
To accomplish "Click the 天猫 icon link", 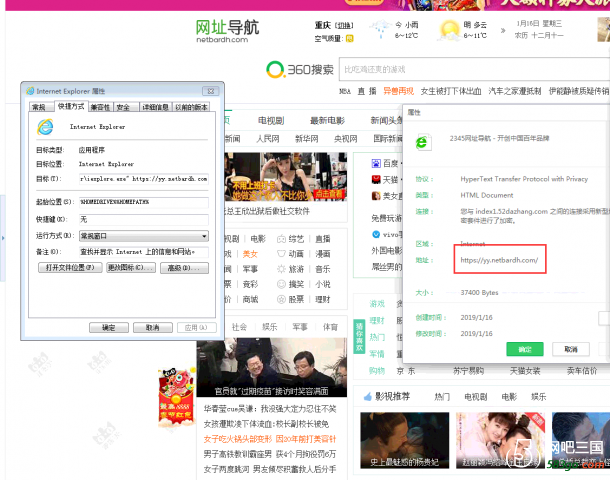I will pyautogui.click(x=376, y=179).
